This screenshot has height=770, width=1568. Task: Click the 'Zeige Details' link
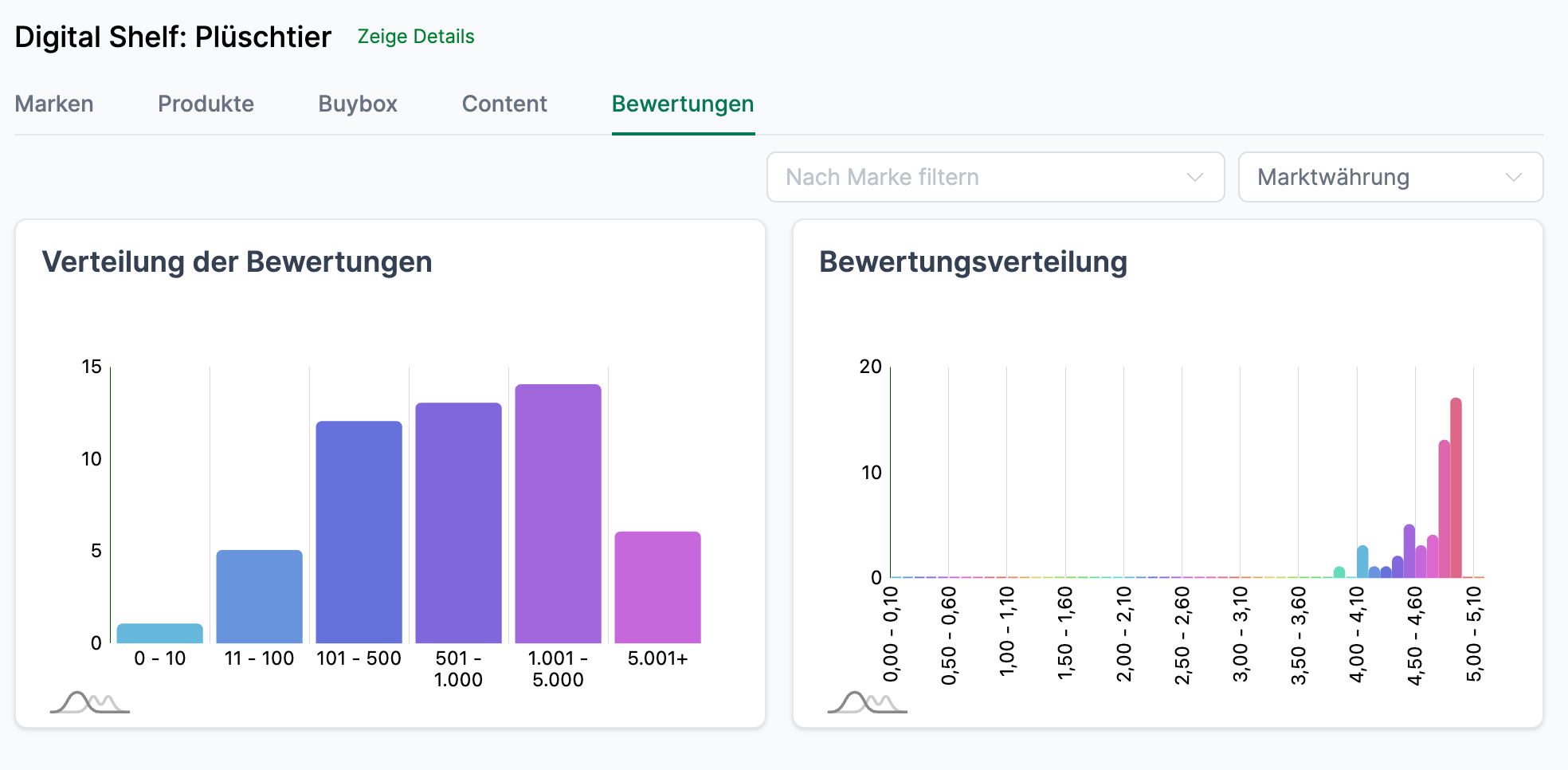(x=415, y=36)
